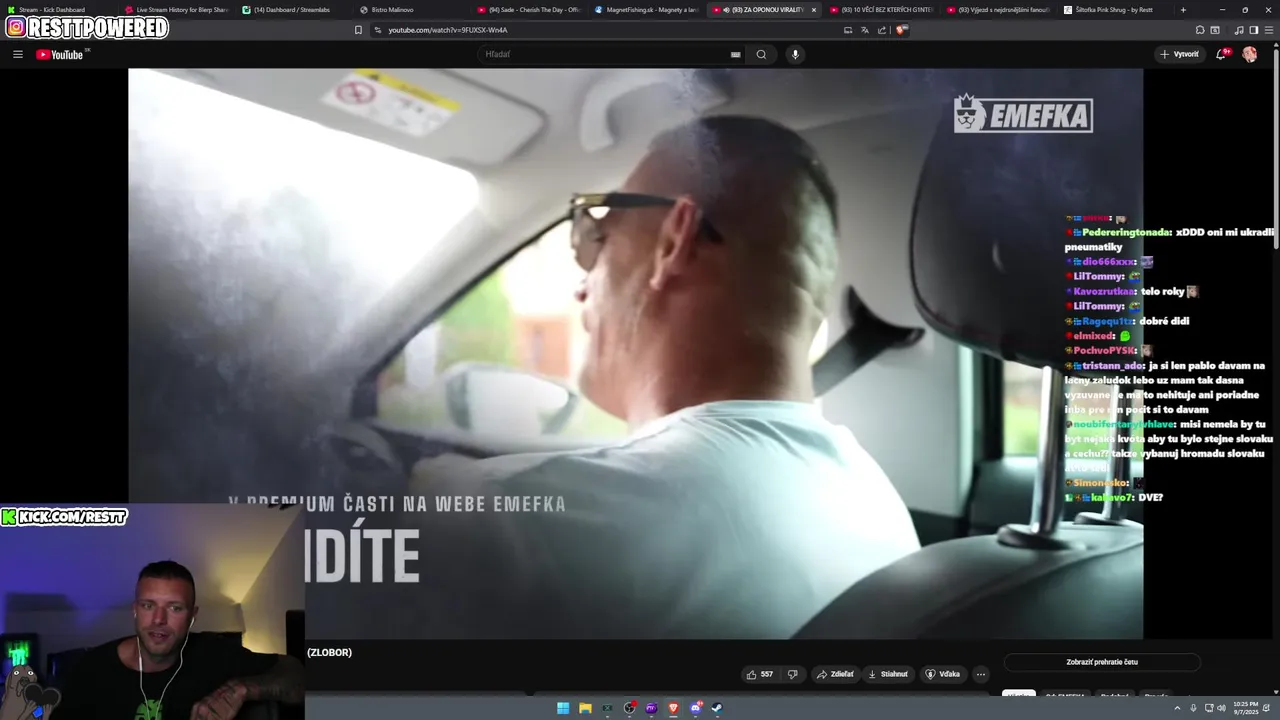The height and width of the screenshot is (720, 1280).
Task: Switch to Dashboard / Streamlabs tab
Action: (x=294, y=9)
